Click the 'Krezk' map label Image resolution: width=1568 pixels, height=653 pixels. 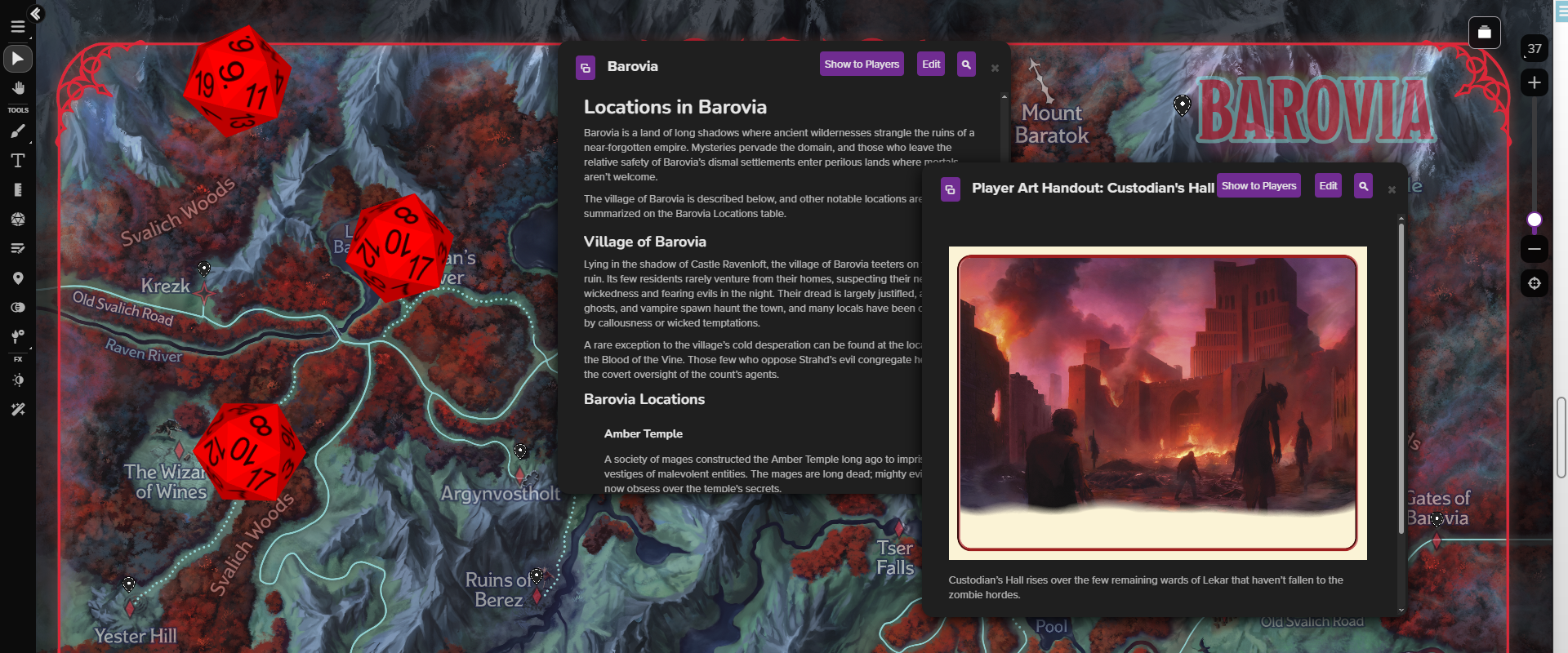(166, 286)
